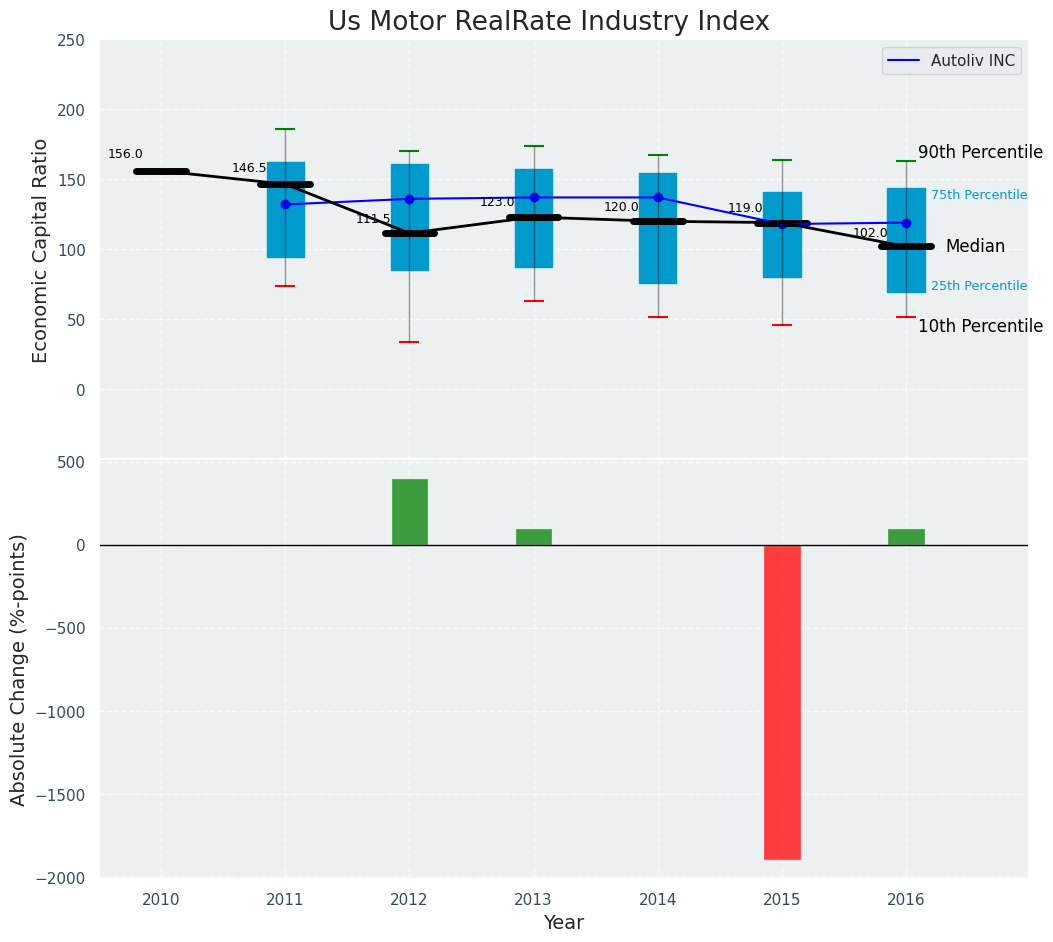Select the 75th Percentile label
The image size is (1053, 942).
pos(978,195)
